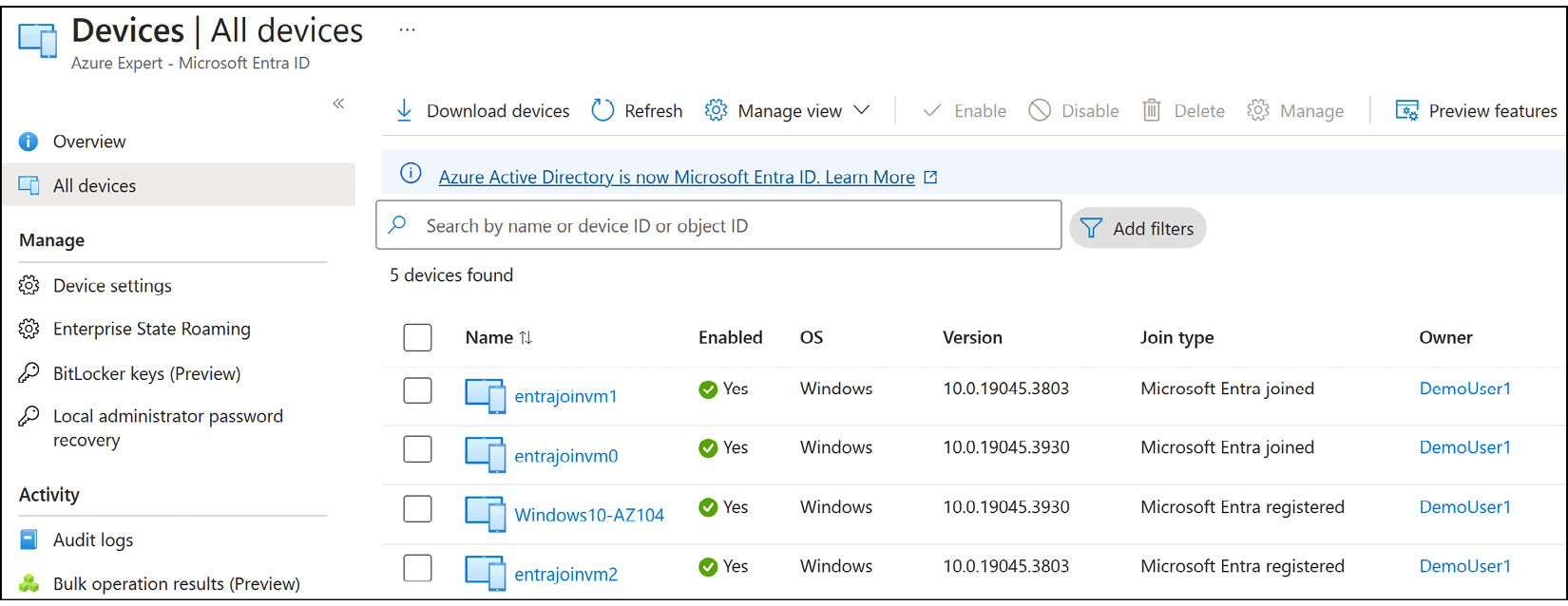Open Audit logs
This screenshot has height=606, width=1568.
[x=93, y=540]
